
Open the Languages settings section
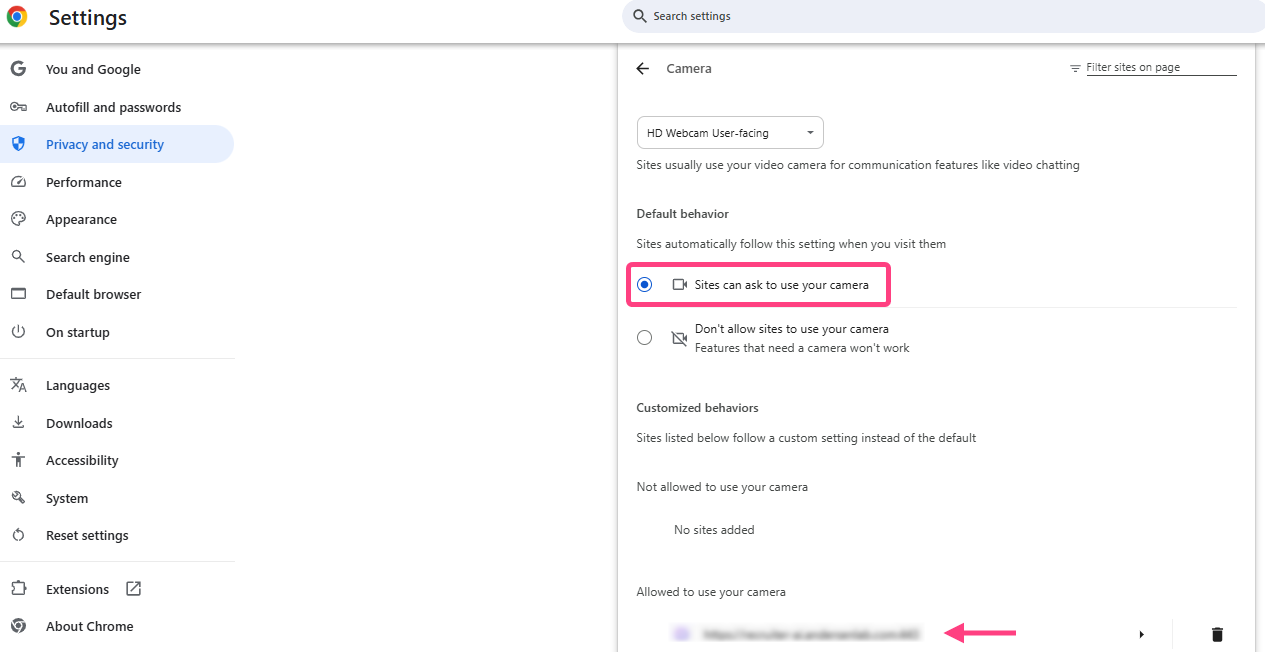[x=78, y=386]
